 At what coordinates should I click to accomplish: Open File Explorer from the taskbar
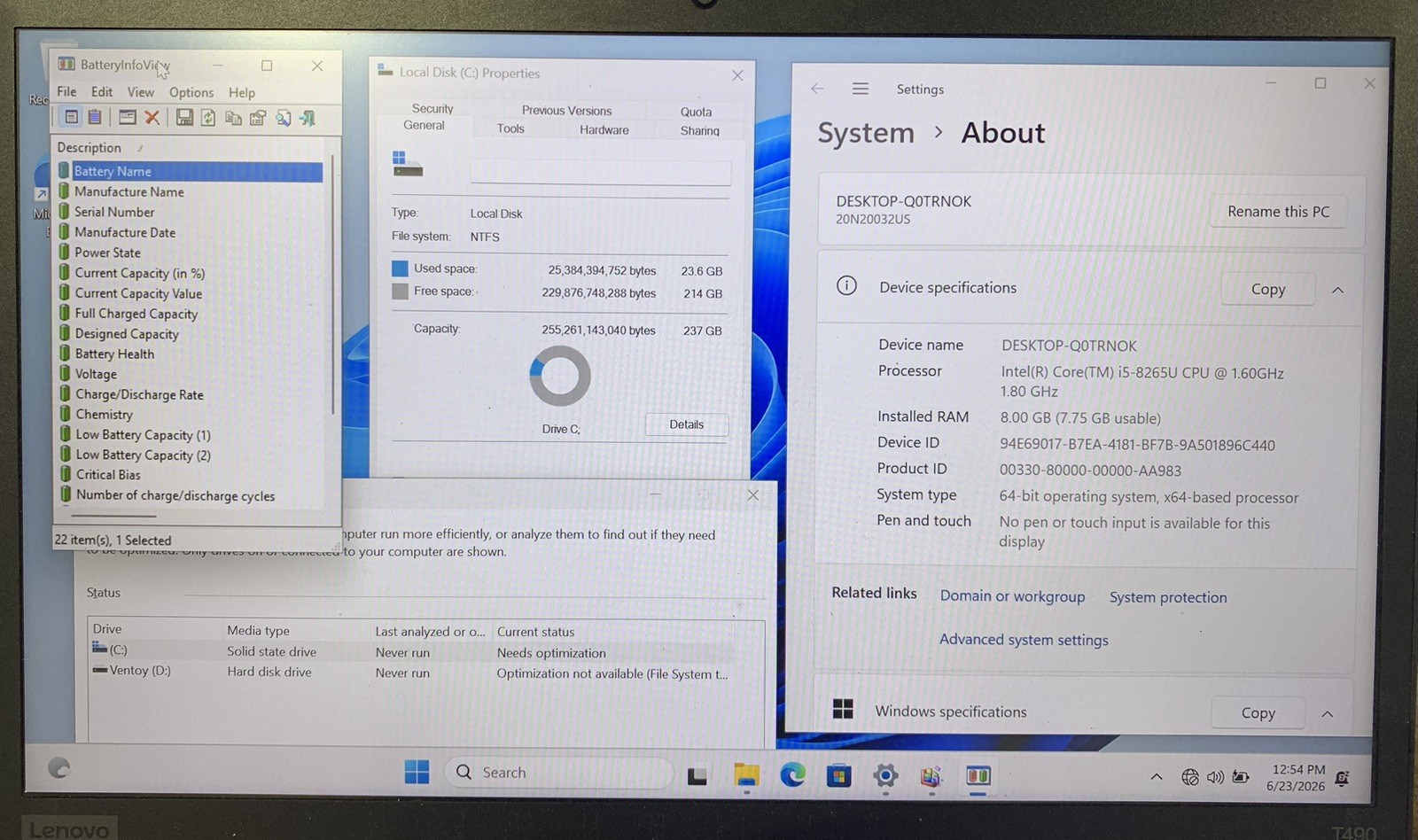[x=746, y=775]
